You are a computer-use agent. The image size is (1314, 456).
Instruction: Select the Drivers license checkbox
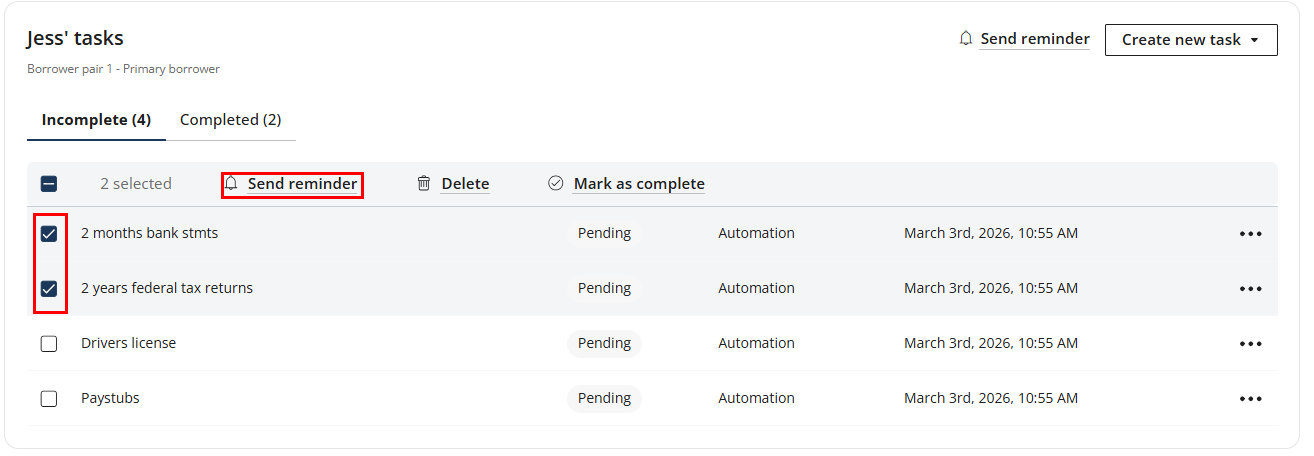(x=49, y=344)
